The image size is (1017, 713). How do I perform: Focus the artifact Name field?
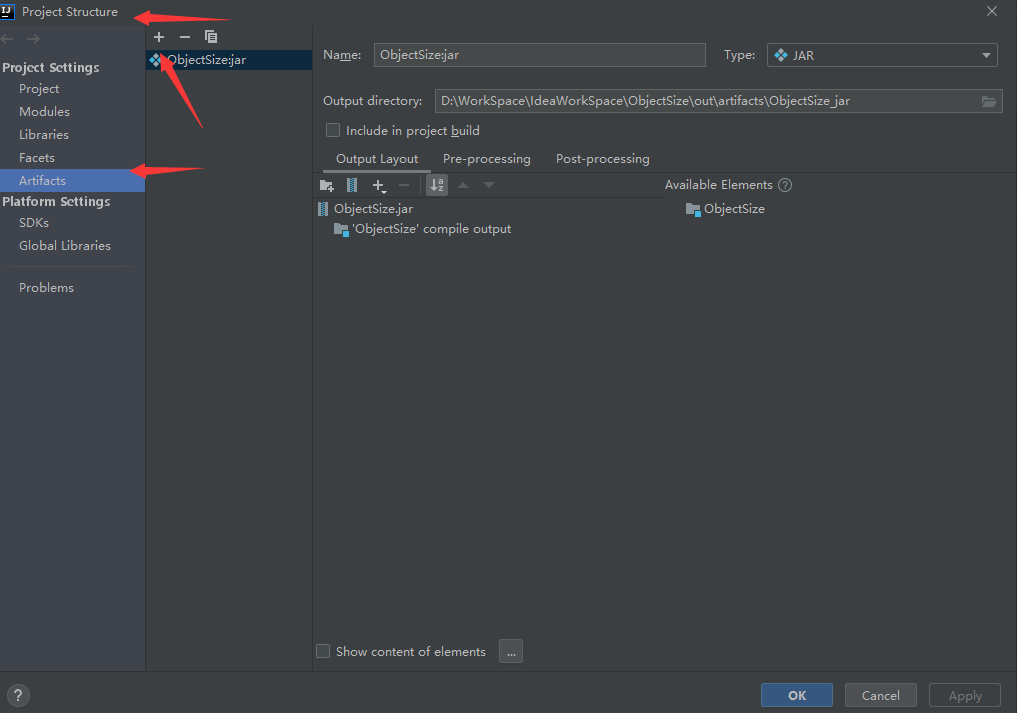pos(540,55)
